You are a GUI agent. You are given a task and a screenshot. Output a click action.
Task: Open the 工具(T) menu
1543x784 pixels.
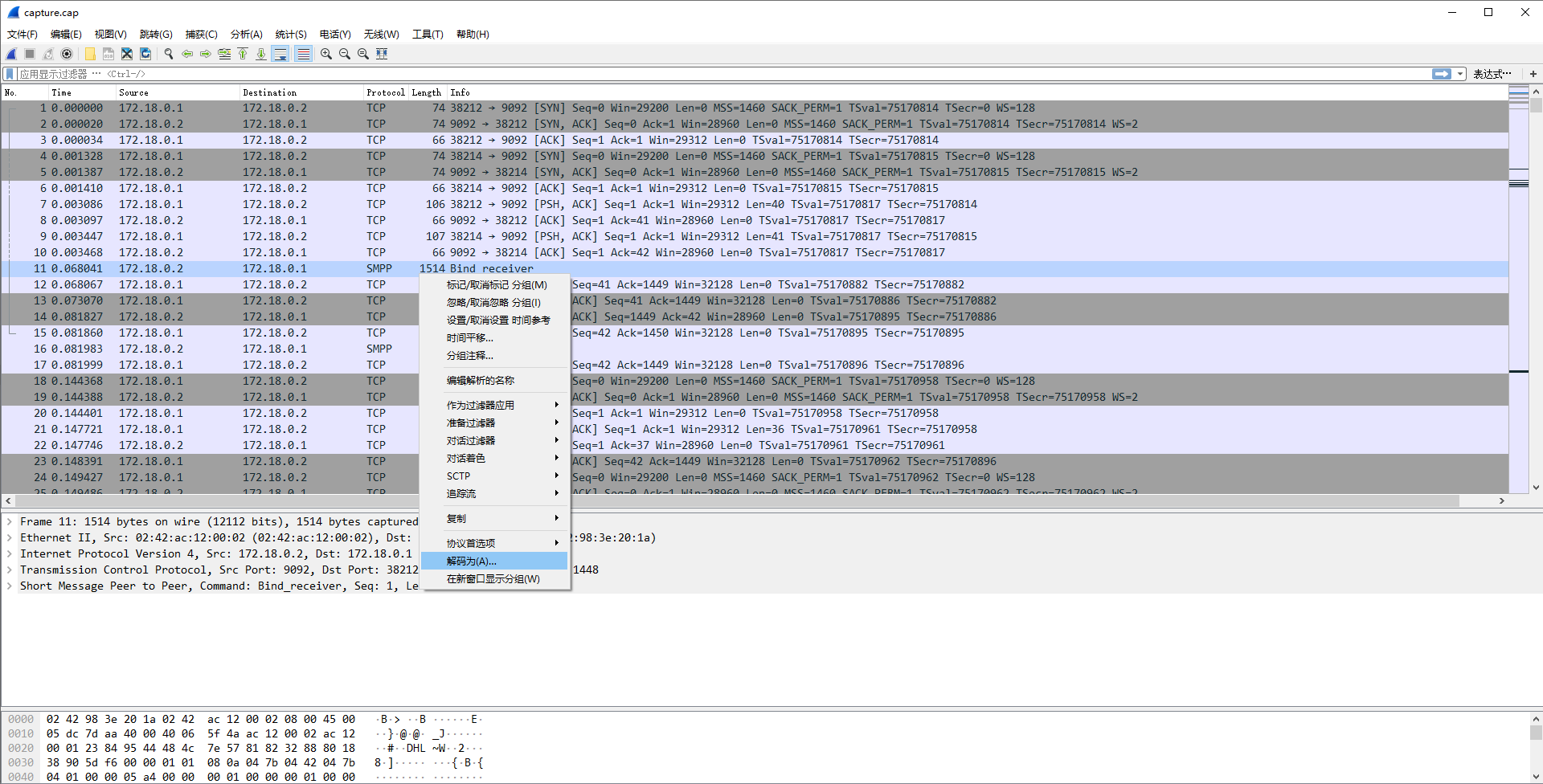(428, 35)
